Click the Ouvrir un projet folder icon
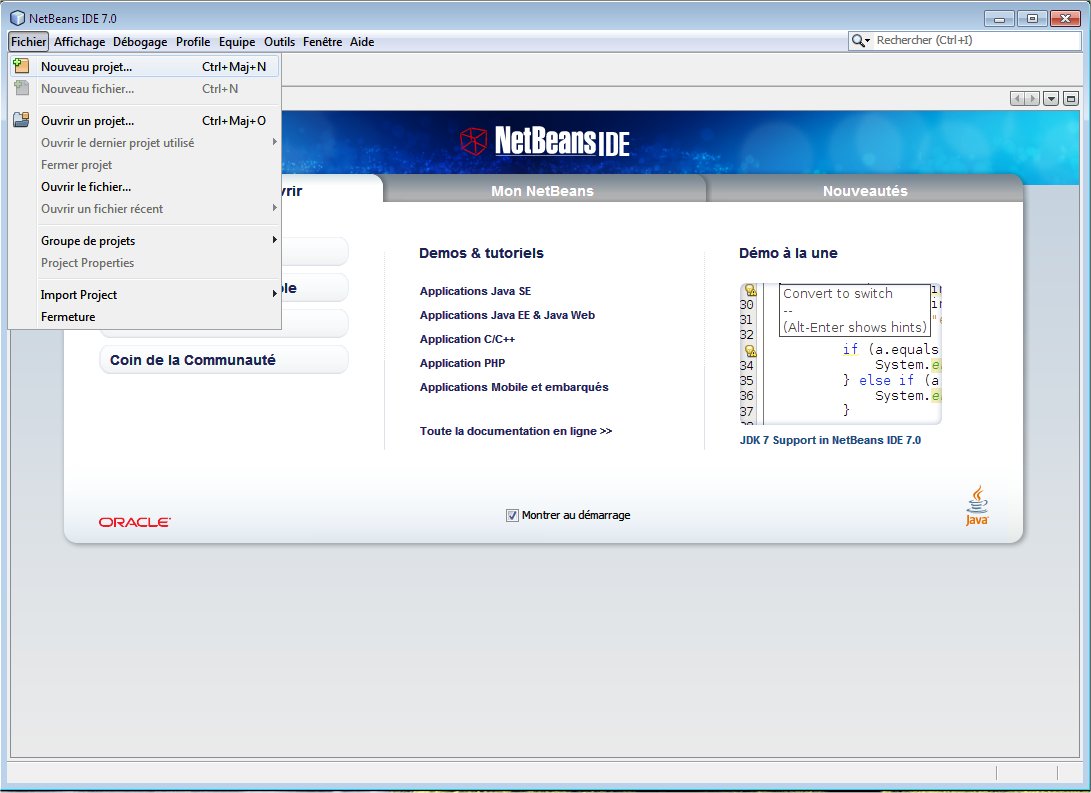Image resolution: width=1091 pixels, height=793 pixels. pyautogui.click(x=22, y=120)
